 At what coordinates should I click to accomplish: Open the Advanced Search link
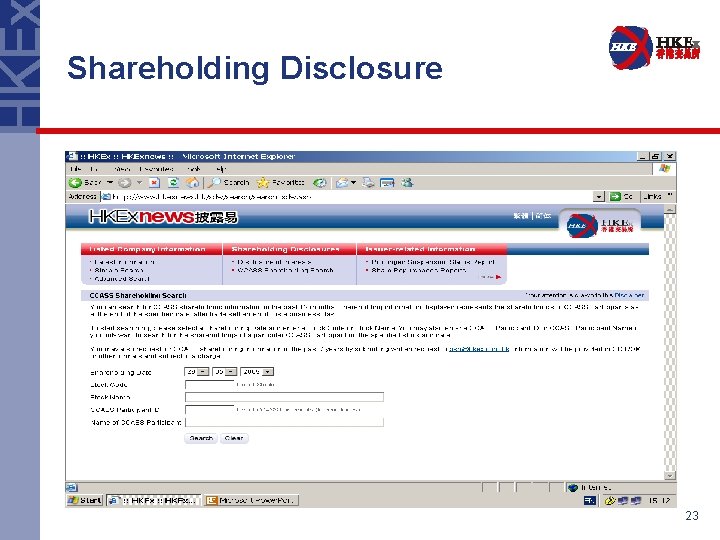tap(122, 278)
